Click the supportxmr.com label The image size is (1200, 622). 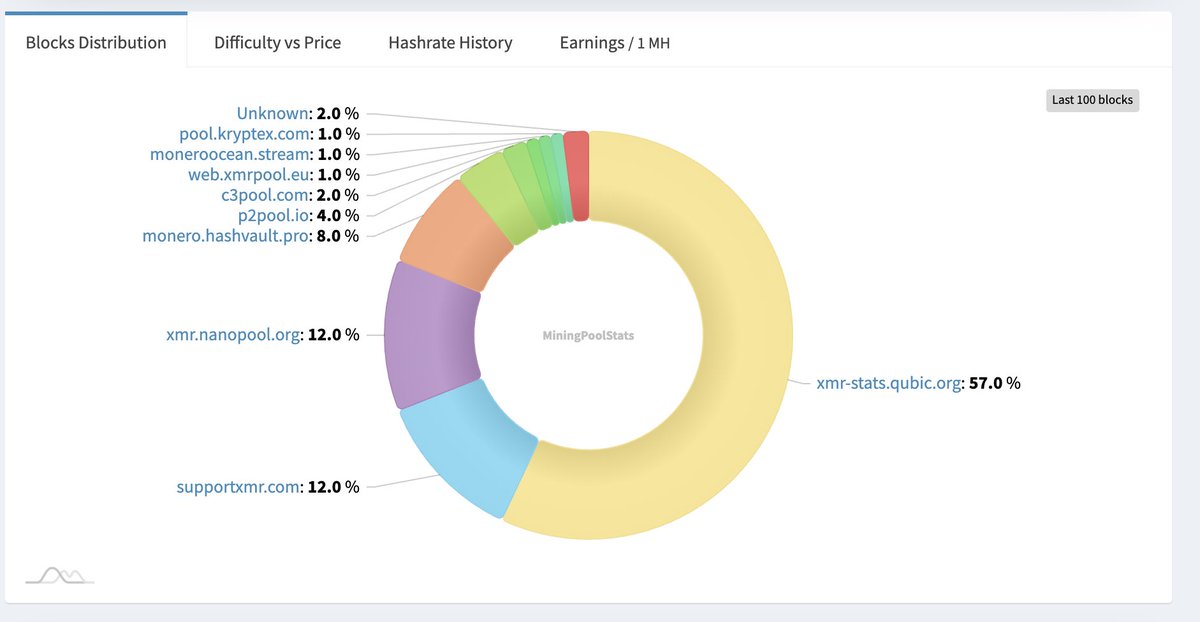point(240,487)
